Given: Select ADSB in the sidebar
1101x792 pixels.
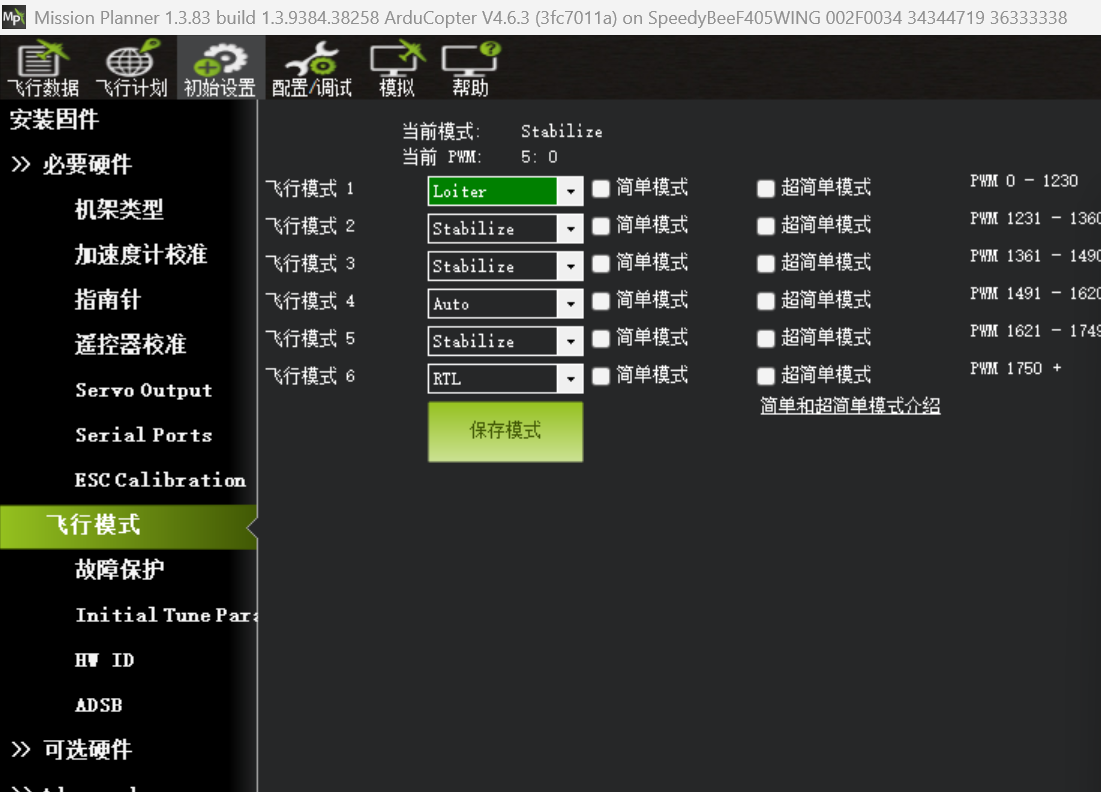Looking at the screenshot, I should (99, 704).
